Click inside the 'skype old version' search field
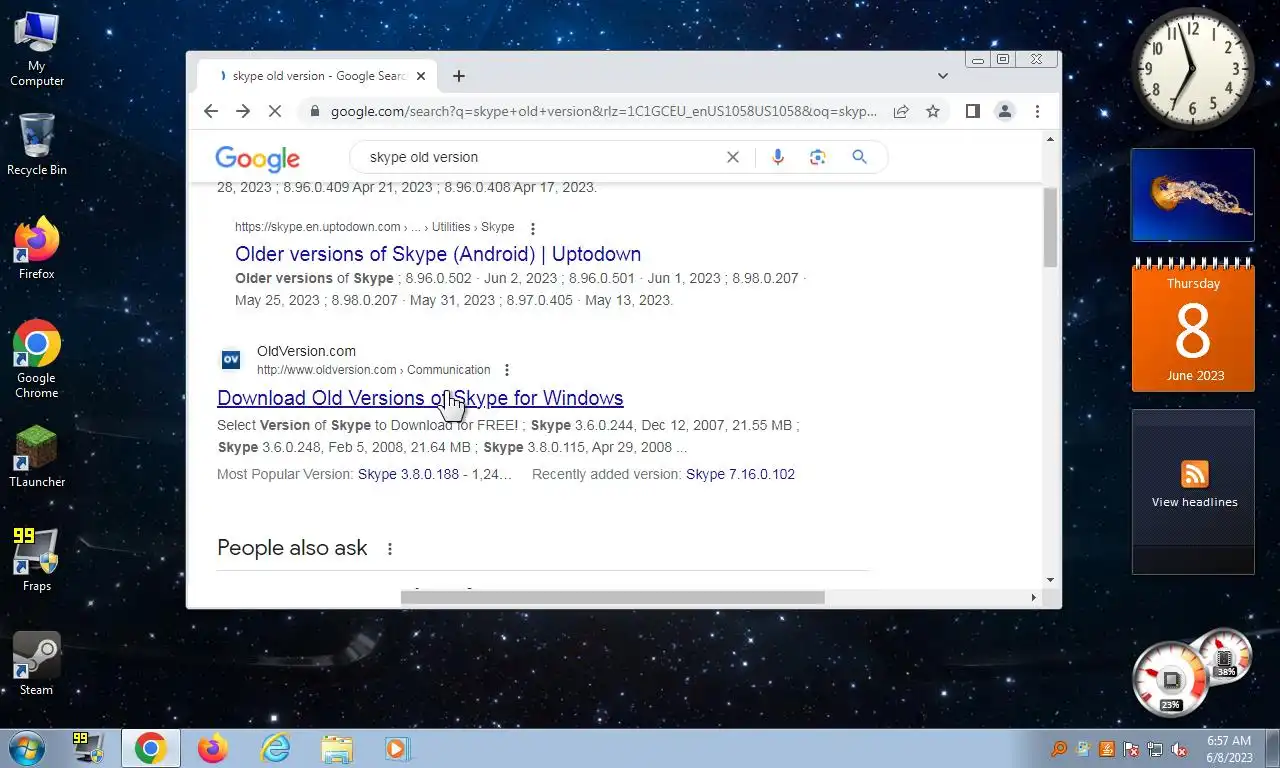 (540, 157)
